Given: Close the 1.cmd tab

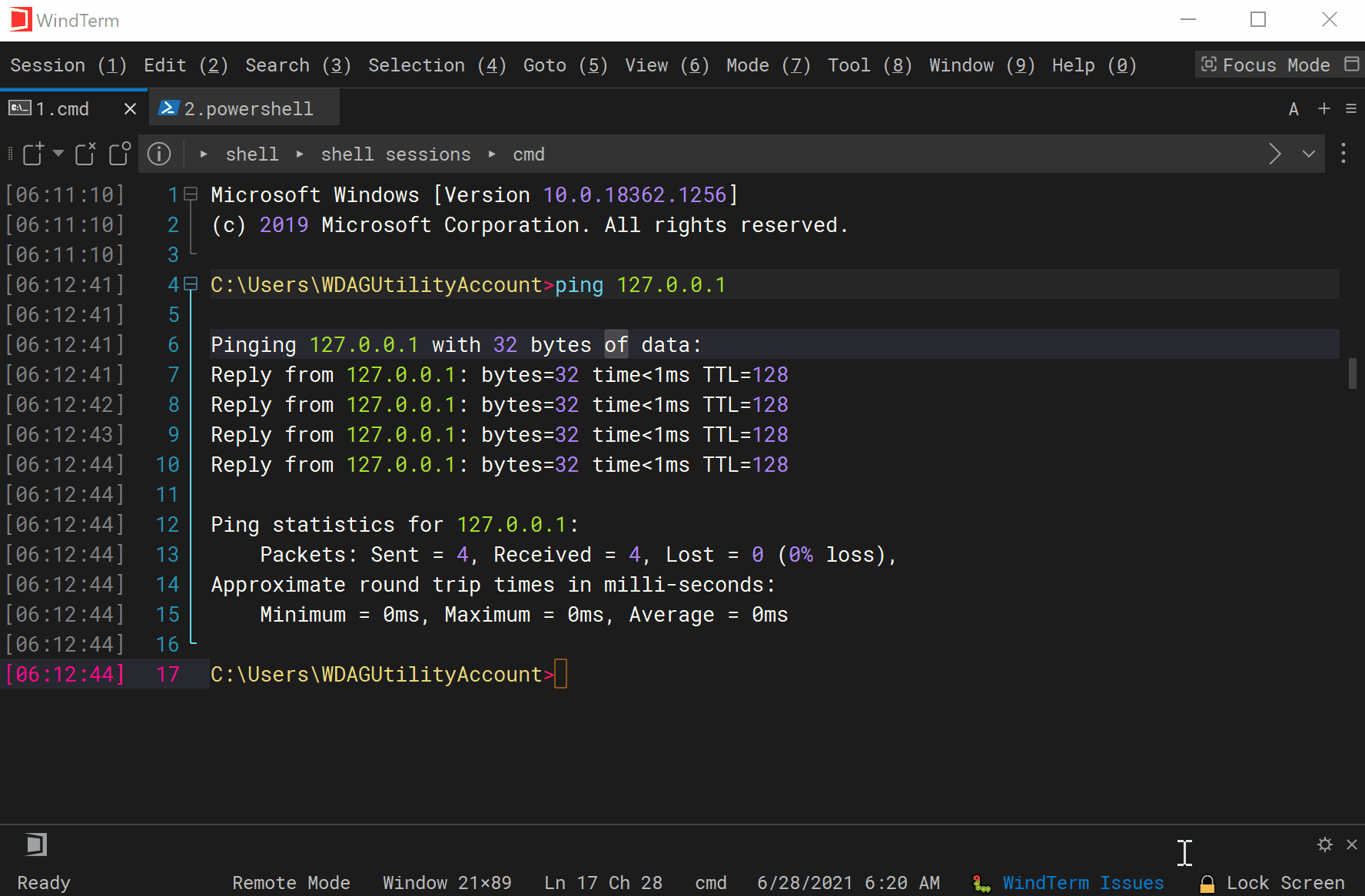Looking at the screenshot, I should [130, 109].
